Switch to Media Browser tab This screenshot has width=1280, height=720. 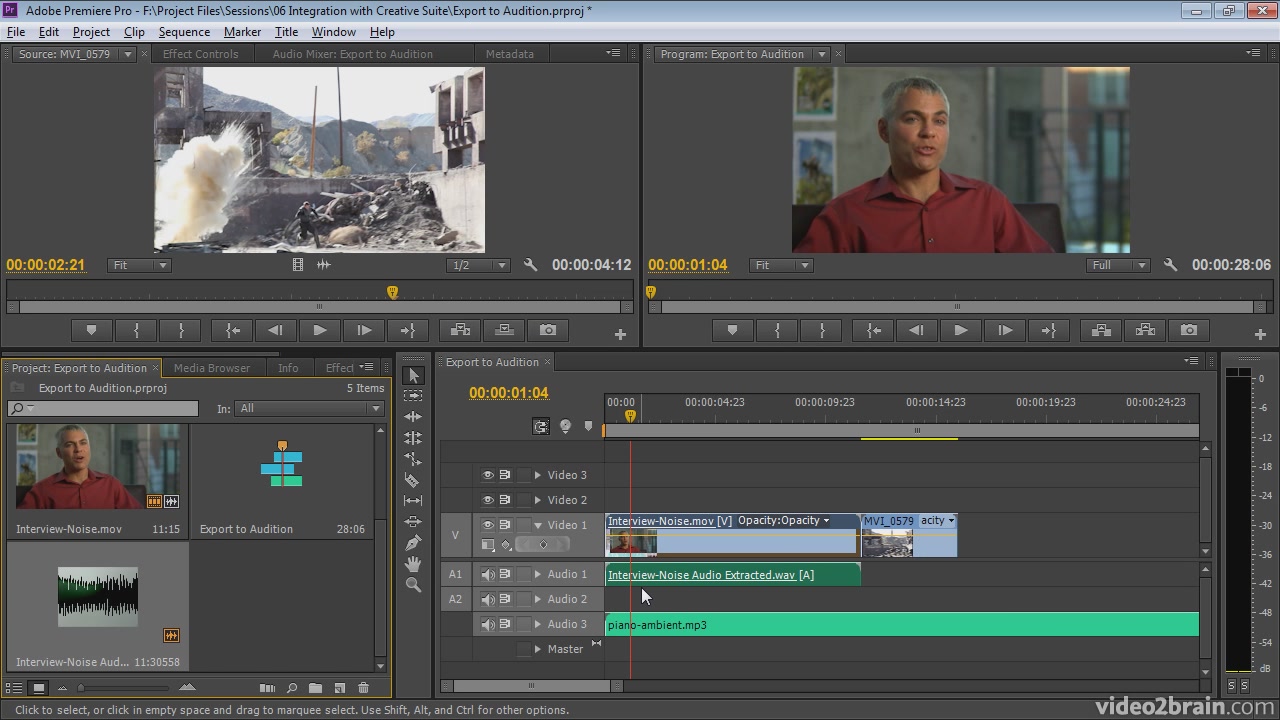211,368
